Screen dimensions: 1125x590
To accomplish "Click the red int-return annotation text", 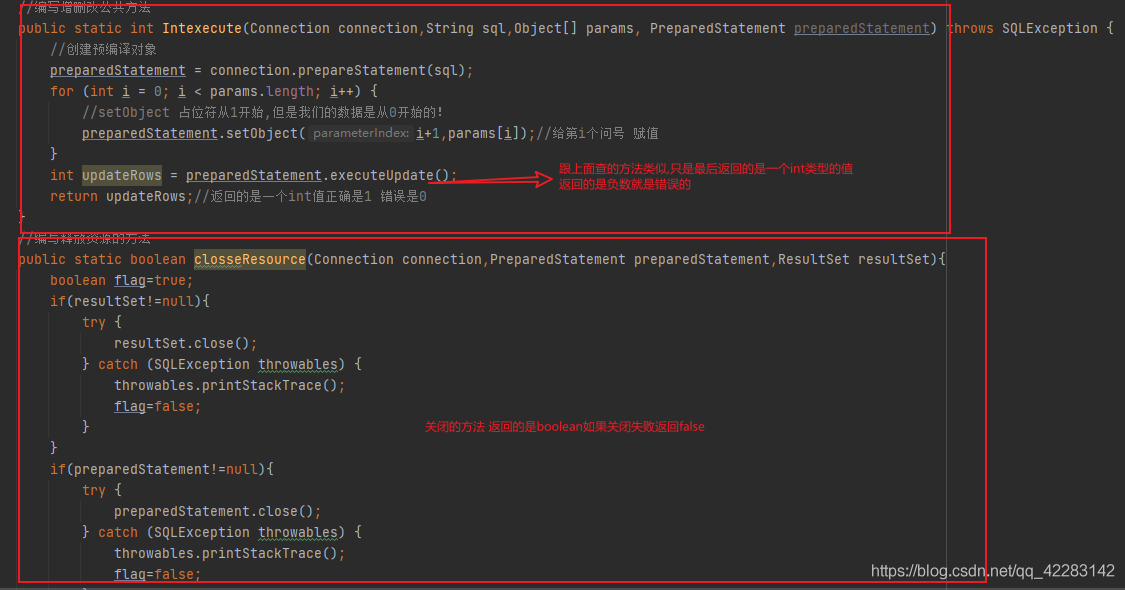I will click(705, 177).
